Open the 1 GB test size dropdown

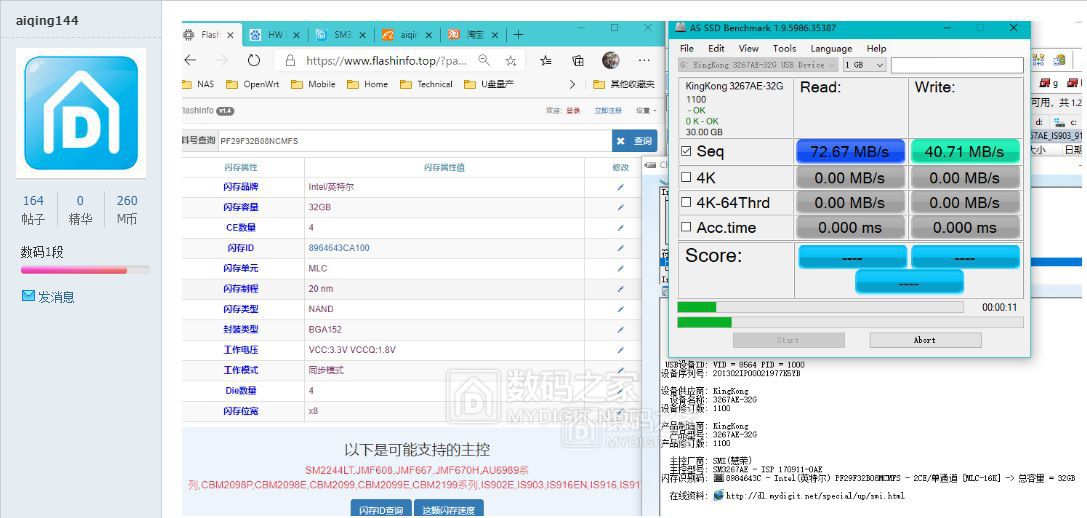pos(864,64)
